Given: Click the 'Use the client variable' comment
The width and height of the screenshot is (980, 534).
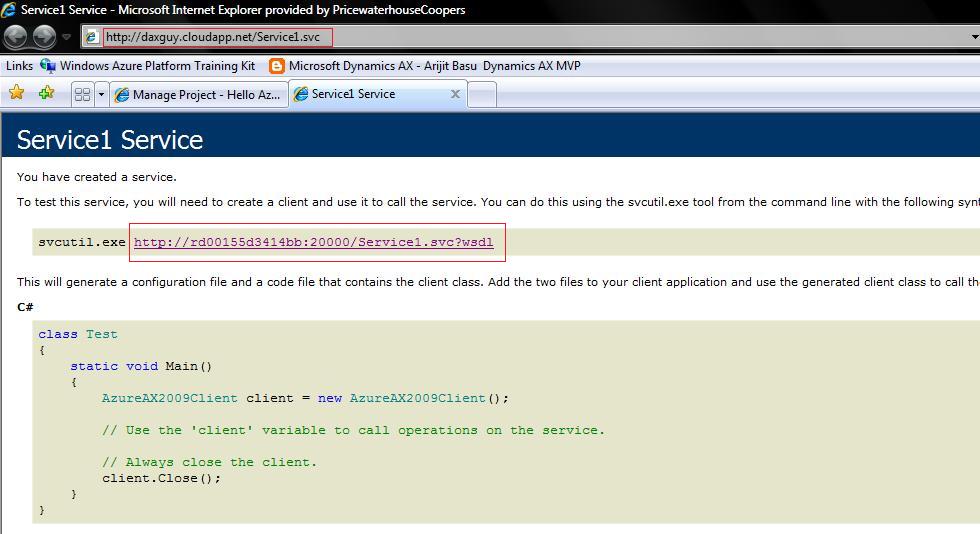Looking at the screenshot, I should tap(353, 430).
